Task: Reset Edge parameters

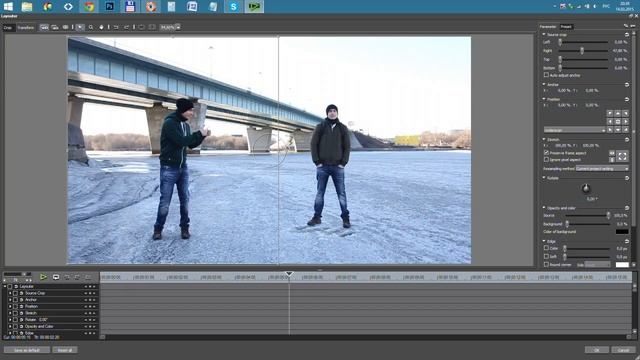Action: click(x=627, y=241)
